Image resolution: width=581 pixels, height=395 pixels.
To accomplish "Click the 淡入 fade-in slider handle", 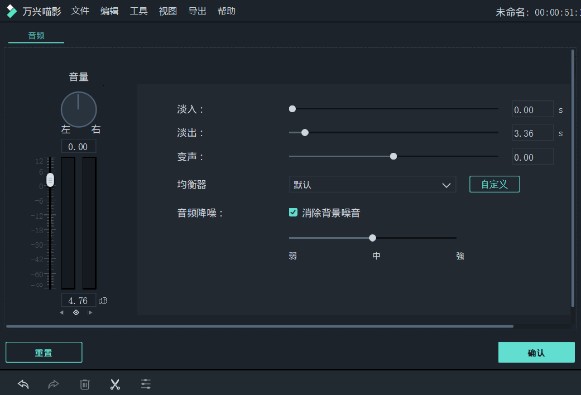I will [292, 109].
